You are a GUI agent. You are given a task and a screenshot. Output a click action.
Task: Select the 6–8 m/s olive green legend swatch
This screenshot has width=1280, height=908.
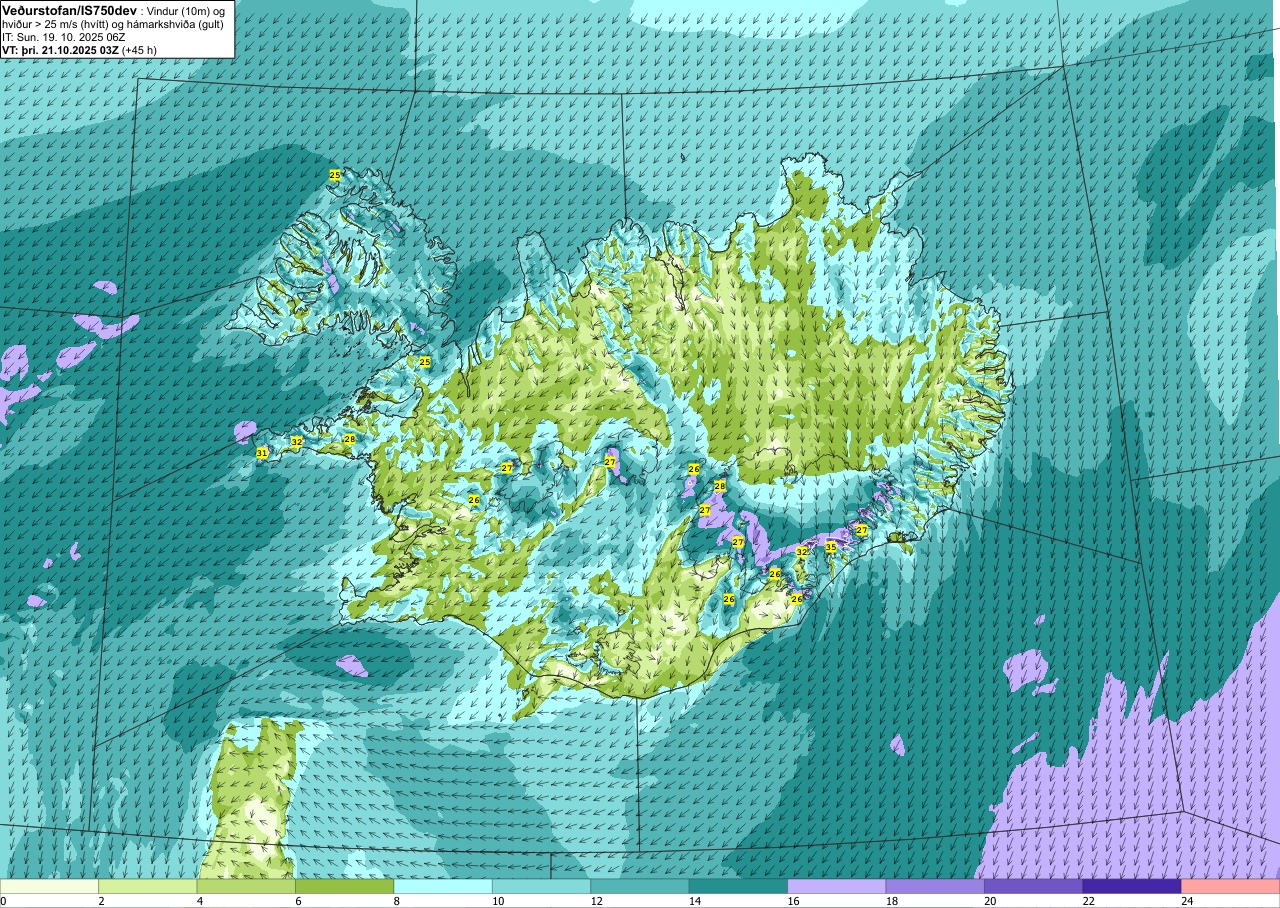tap(345, 887)
